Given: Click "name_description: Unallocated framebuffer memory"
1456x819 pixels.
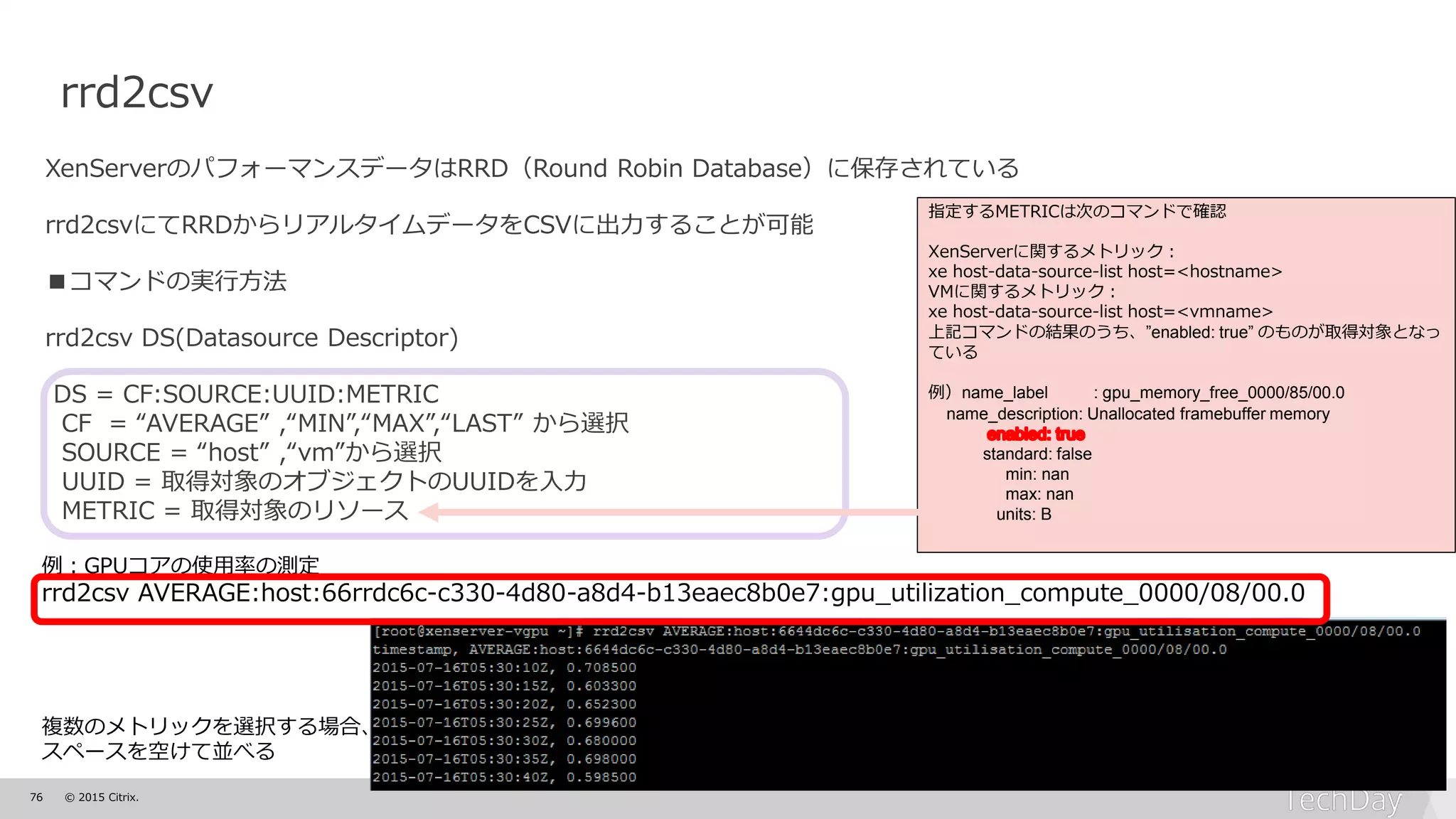Looking at the screenshot, I should pyautogui.click(x=1137, y=414).
